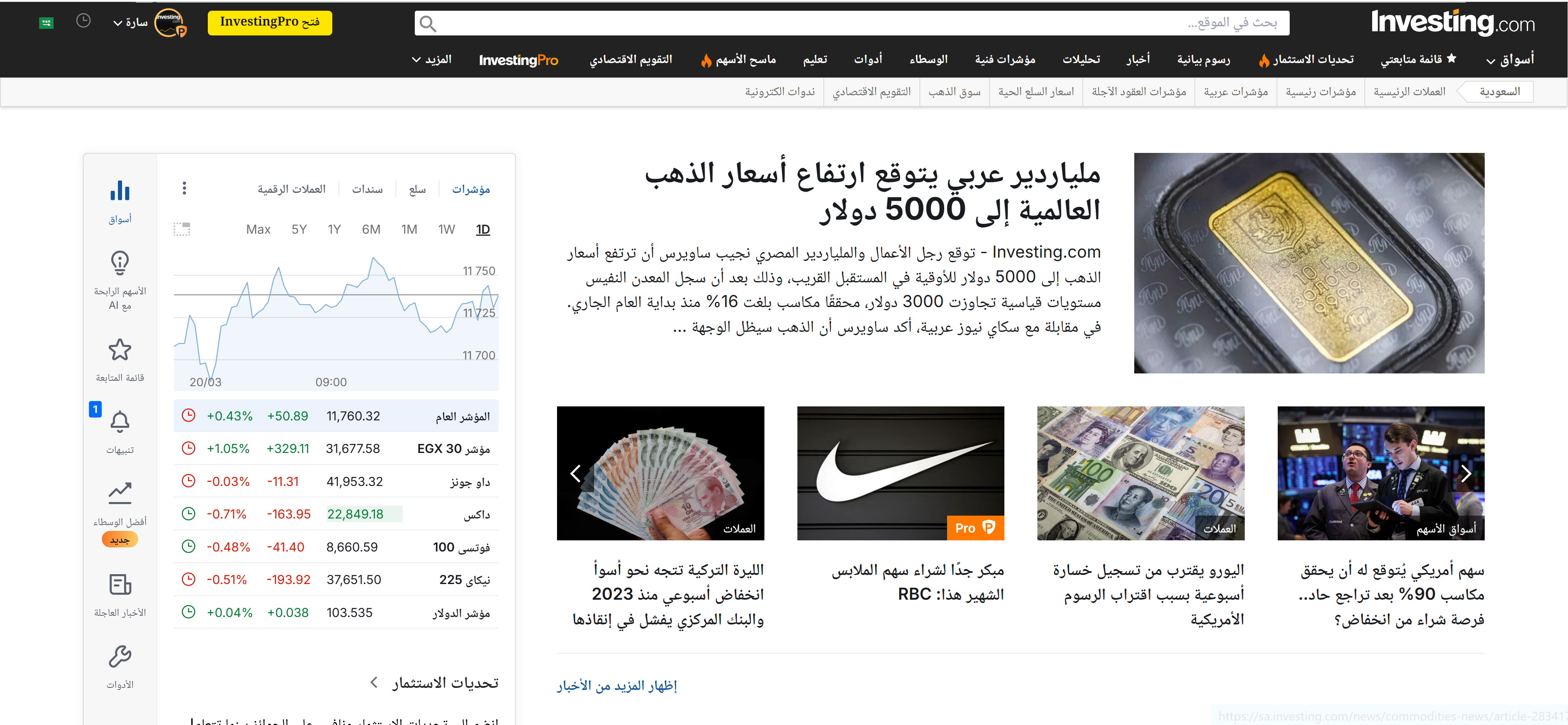Open the مؤشرات فنية nav menu item
1568x725 pixels.
tap(1005, 60)
